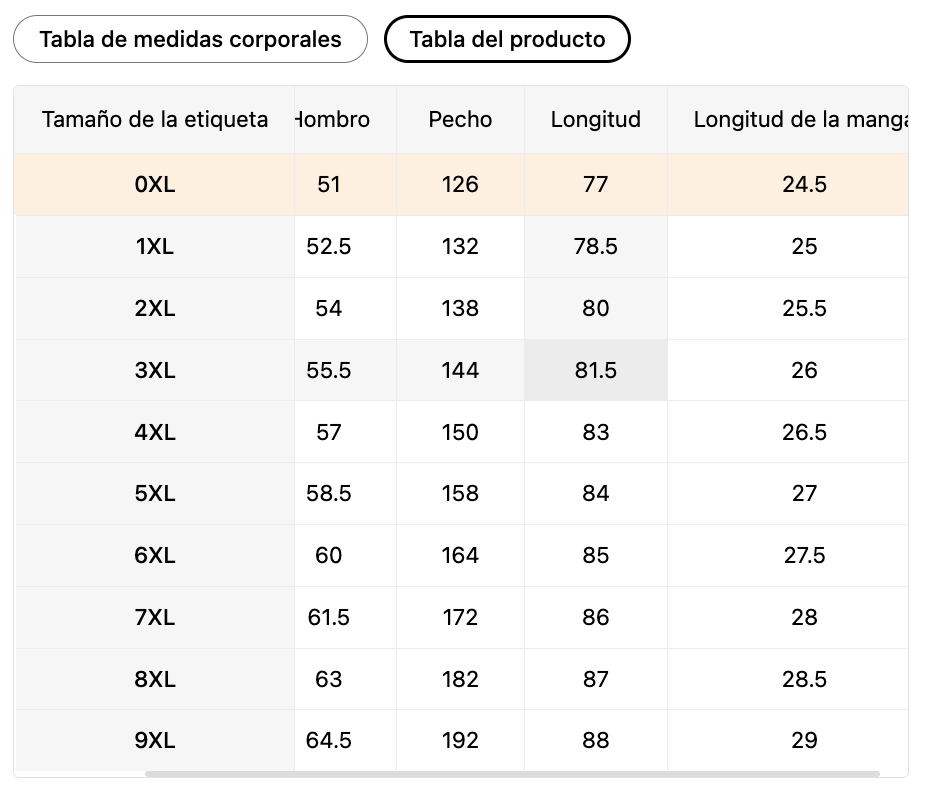
Task: Select the 4XL size row label
Action: 155,432
